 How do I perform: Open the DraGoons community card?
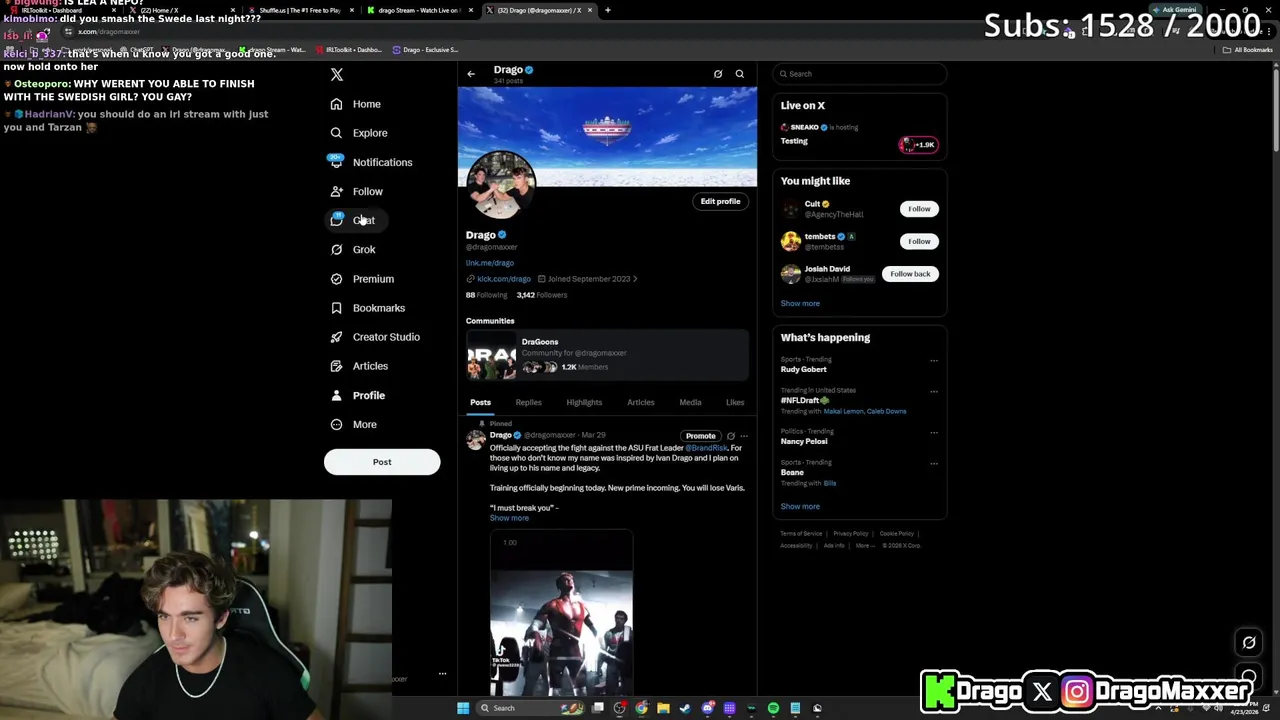[x=607, y=355]
